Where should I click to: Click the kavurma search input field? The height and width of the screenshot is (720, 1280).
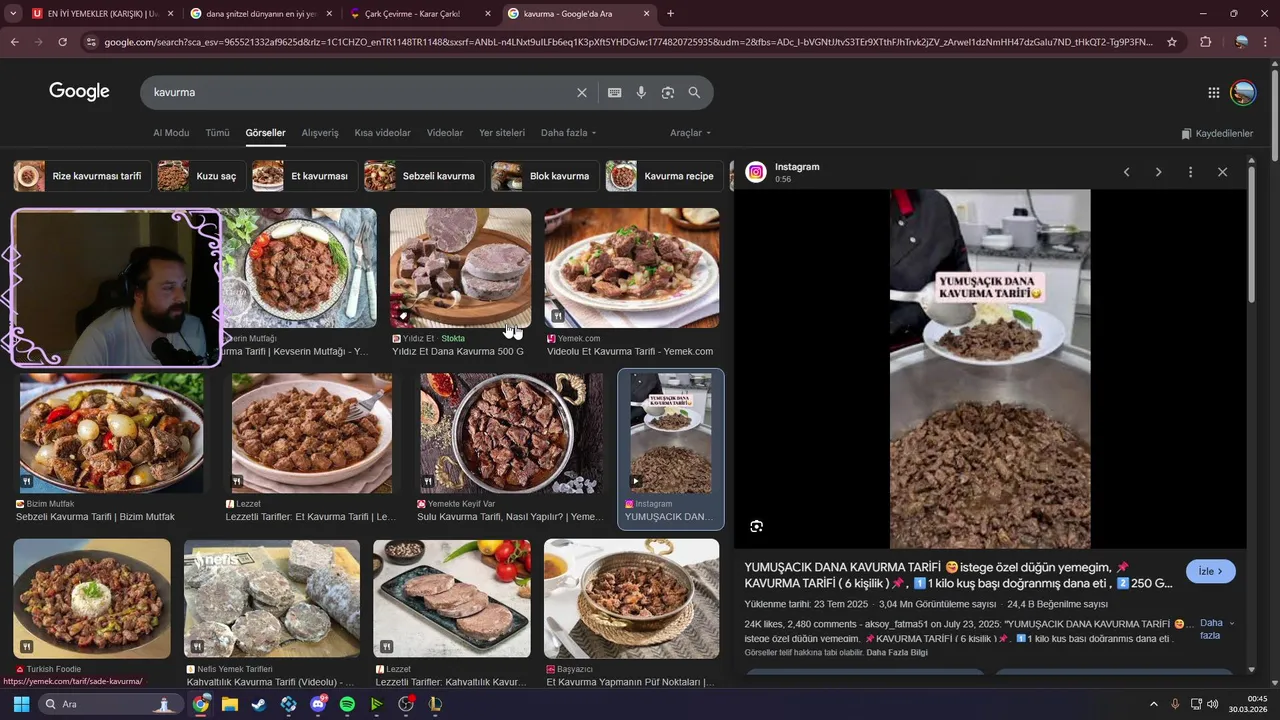(x=360, y=92)
